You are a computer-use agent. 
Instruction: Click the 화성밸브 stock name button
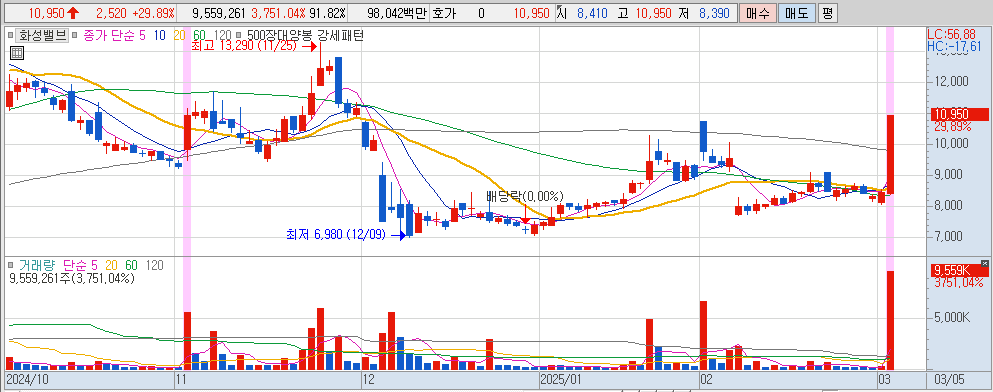pos(41,35)
